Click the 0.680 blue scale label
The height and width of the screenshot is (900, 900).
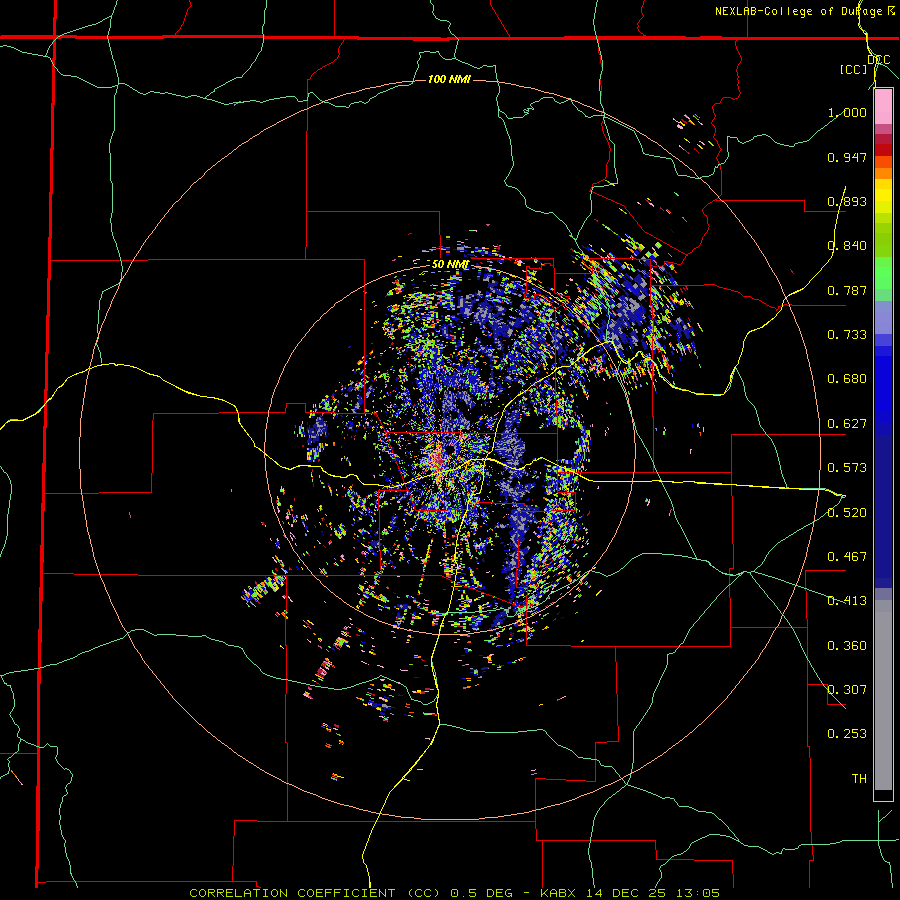[847, 379]
